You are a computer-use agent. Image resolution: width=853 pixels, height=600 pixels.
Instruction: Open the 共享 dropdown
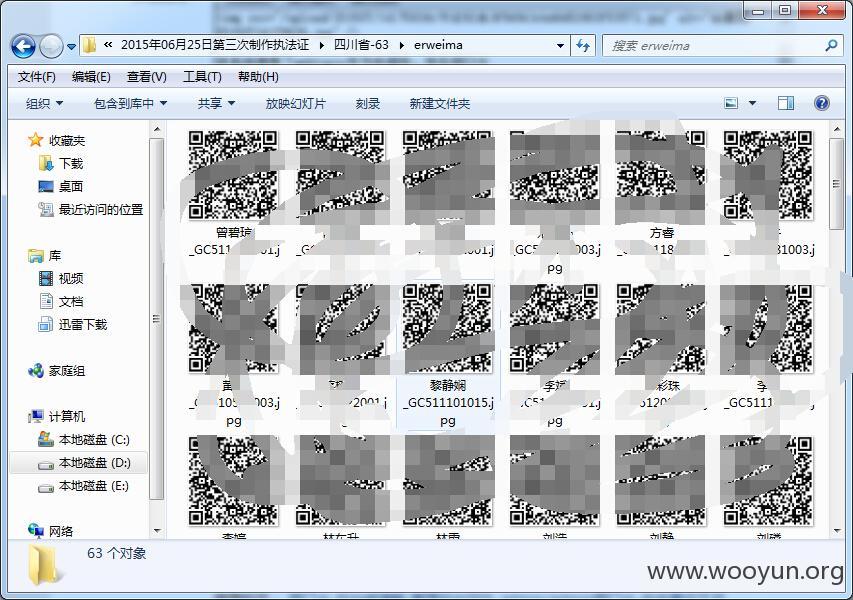216,103
